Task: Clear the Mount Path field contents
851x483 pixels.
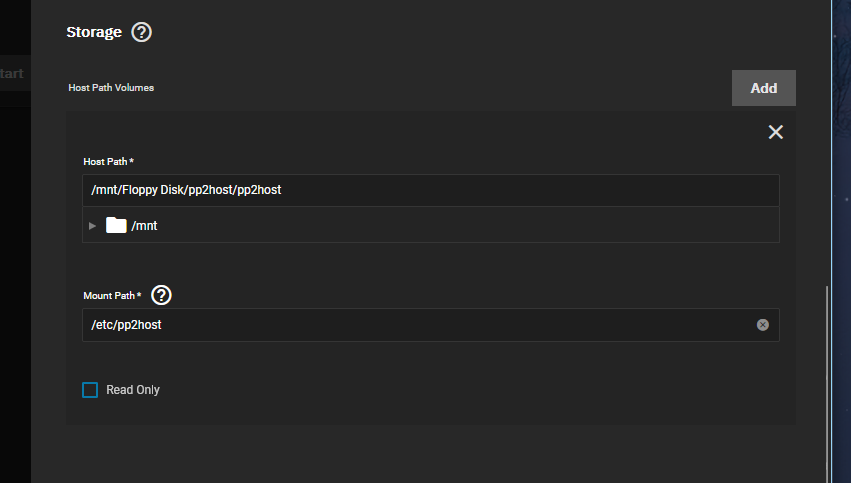Action: click(x=763, y=325)
